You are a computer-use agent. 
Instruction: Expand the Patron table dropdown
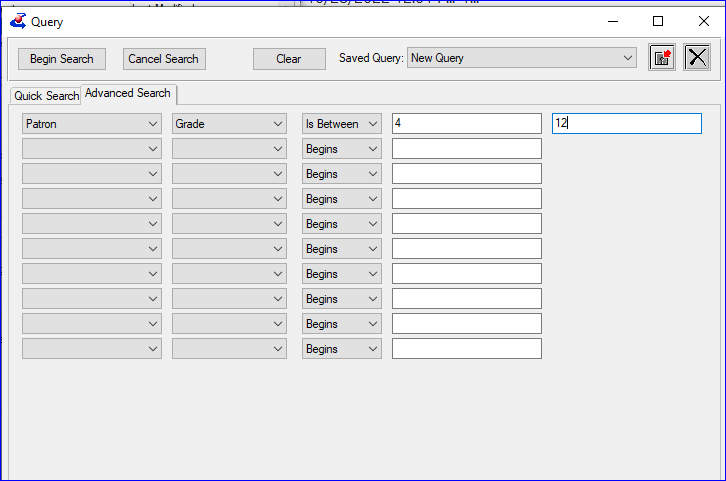click(x=152, y=124)
